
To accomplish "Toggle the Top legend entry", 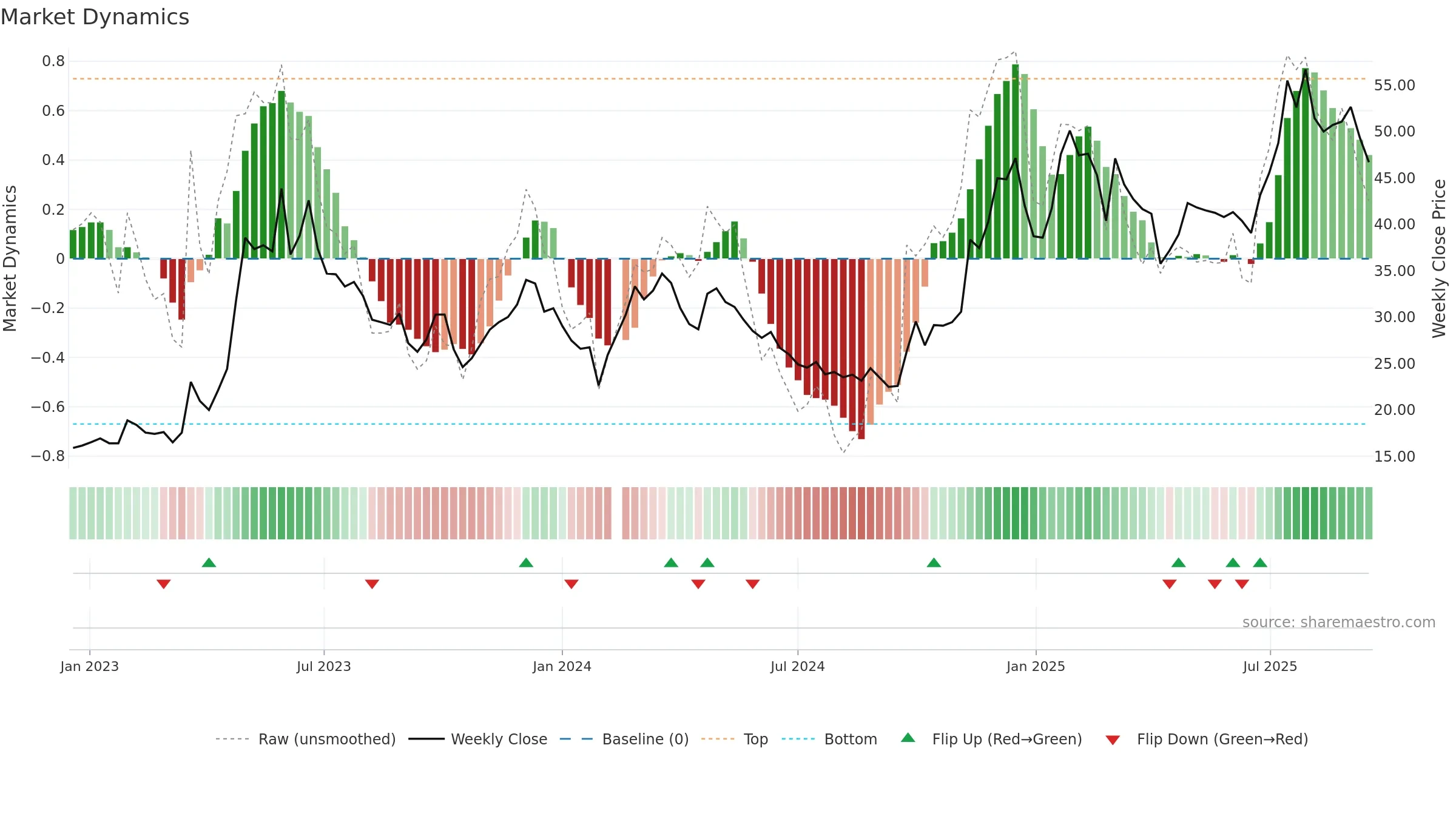I will 735,739.
